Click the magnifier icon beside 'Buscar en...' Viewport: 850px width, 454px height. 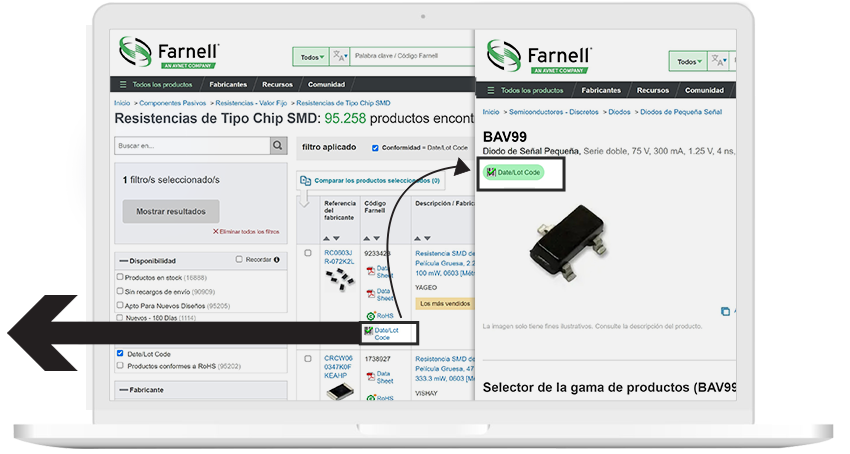pos(278,145)
